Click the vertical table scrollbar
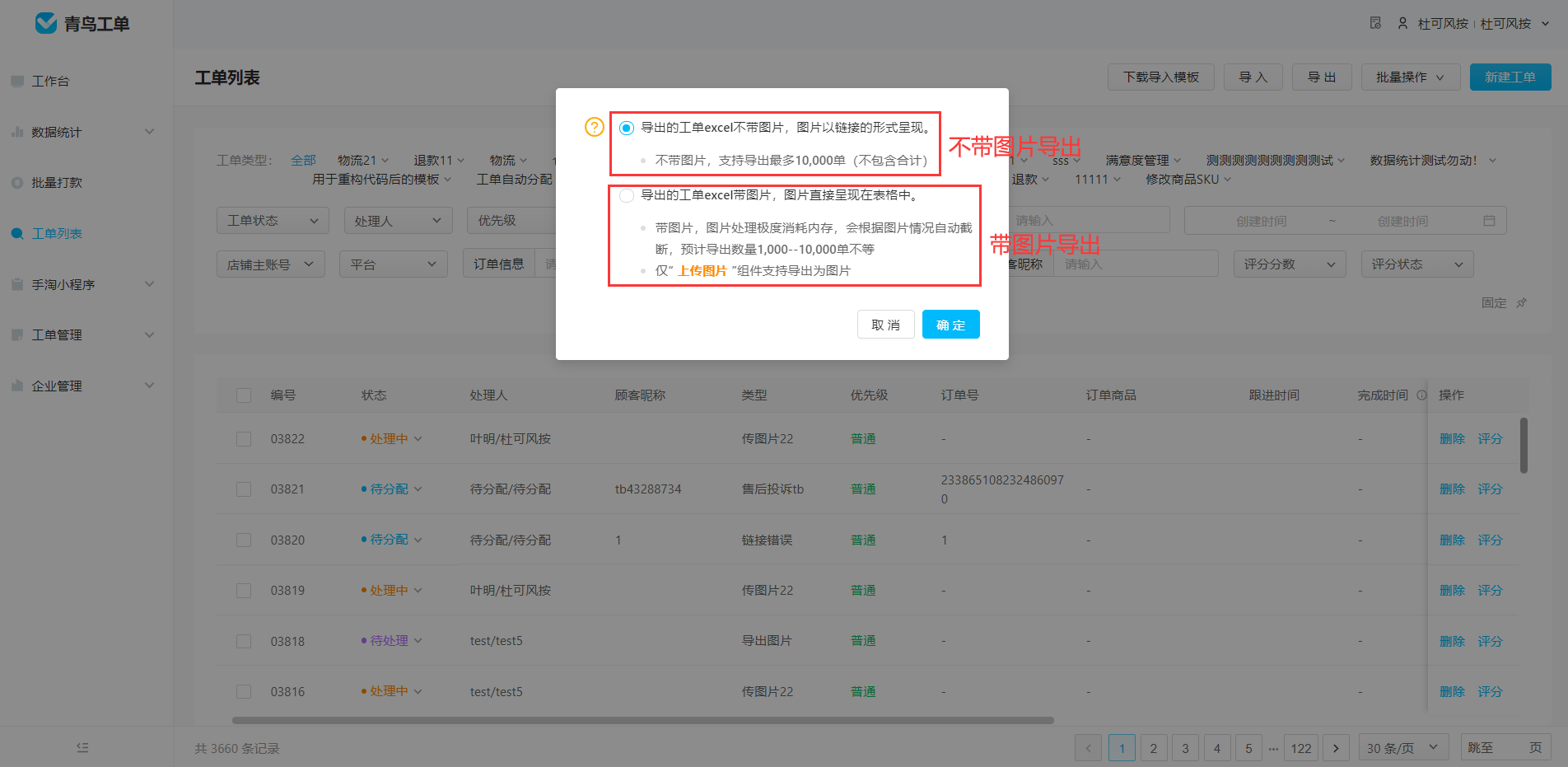Screen dimensions: 1568x767 tap(1524, 446)
